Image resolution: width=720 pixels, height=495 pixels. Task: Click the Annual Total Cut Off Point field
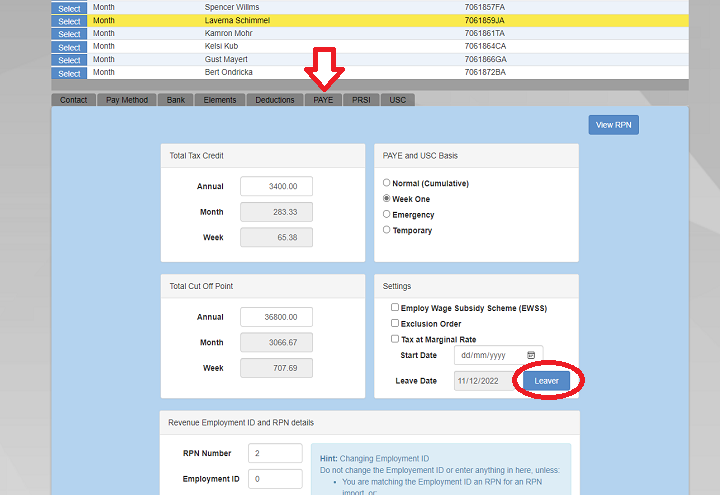276,317
